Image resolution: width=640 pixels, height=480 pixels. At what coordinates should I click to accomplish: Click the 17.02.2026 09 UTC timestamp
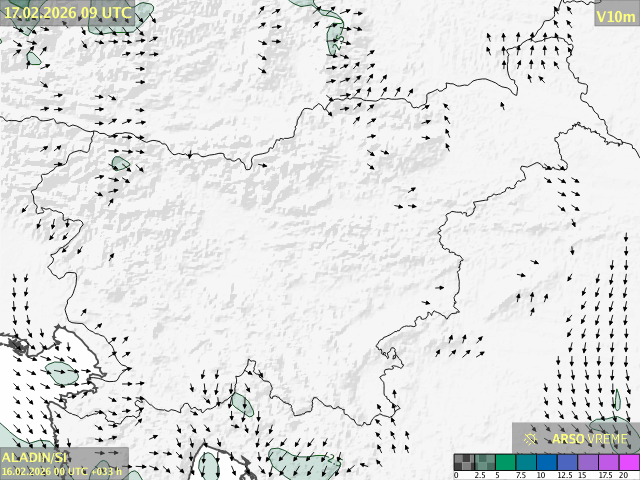67,12
